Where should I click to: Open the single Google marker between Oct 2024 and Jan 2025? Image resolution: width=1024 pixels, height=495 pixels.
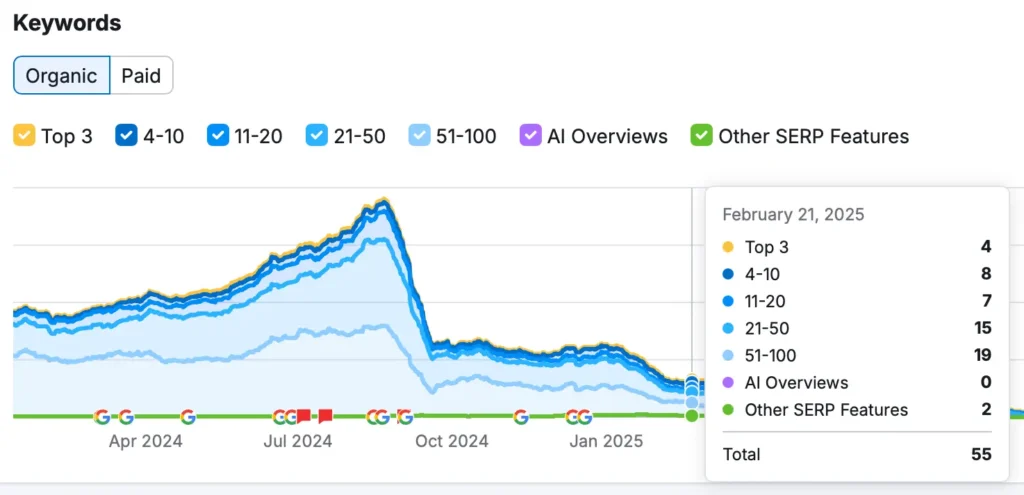(x=520, y=417)
